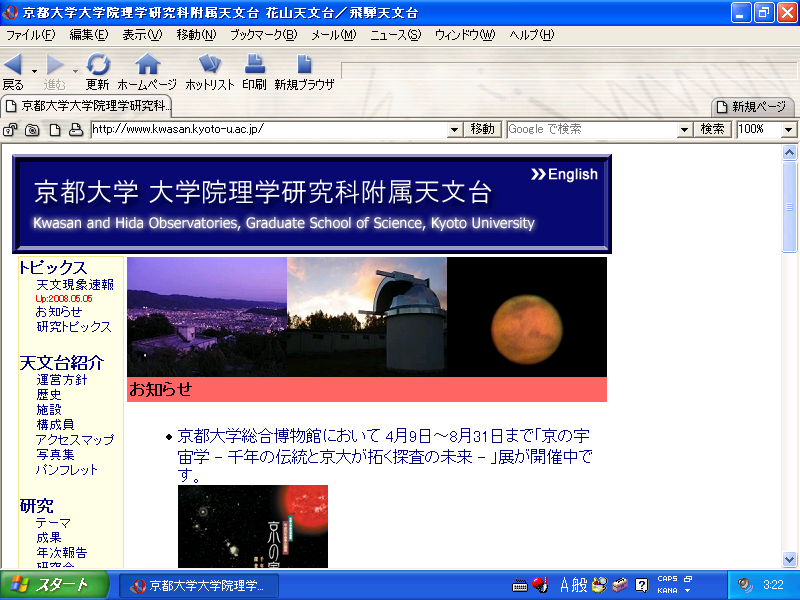Open the 構成員 link
800x600 pixels.
click(55, 424)
